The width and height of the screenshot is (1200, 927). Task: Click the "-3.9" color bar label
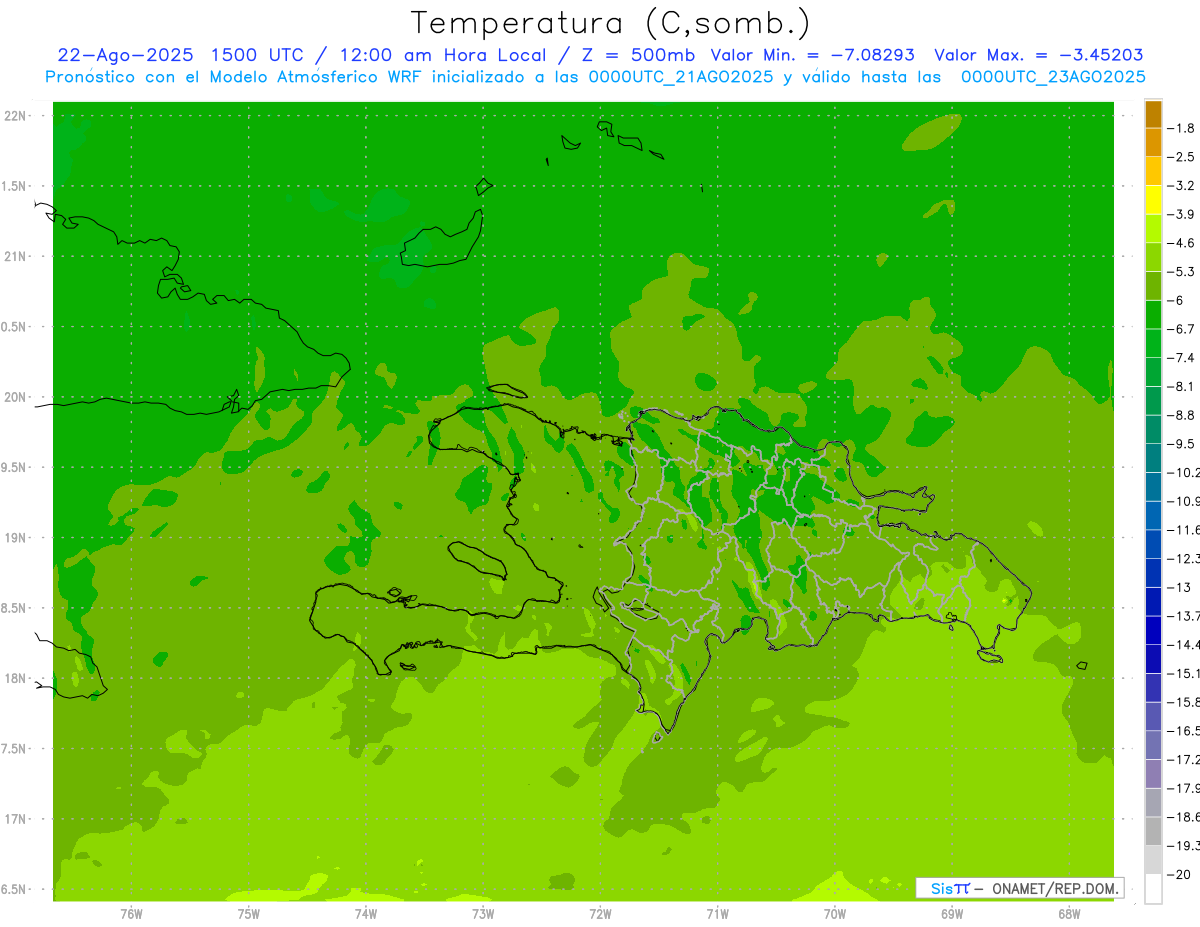click(x=1183, y=214)
